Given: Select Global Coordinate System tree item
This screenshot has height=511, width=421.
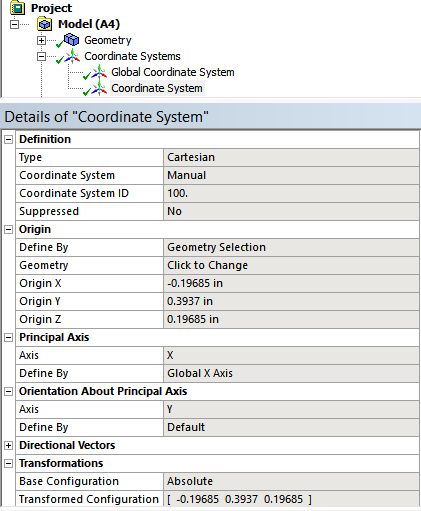Looking at the screenshot, I should (173, 72).
